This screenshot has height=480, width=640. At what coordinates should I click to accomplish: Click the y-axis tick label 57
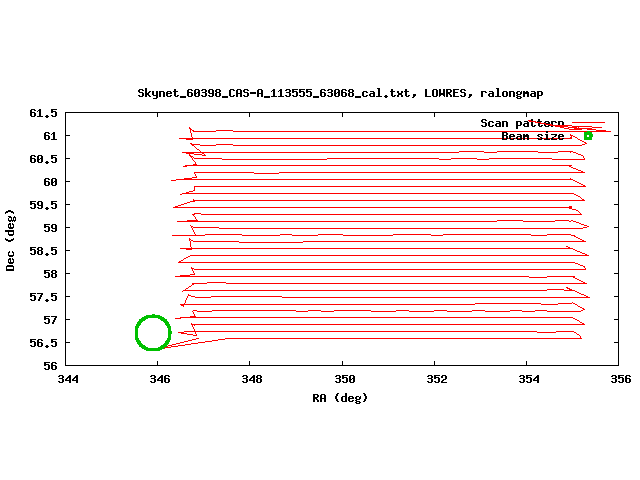coord(51,320)
